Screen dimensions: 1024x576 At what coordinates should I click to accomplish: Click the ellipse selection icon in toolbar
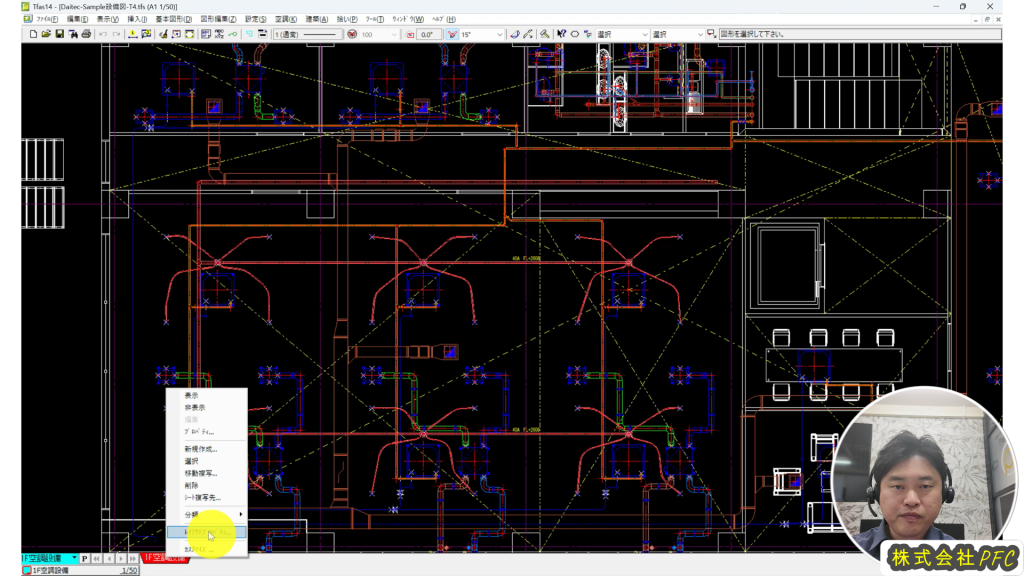(575, 34)
